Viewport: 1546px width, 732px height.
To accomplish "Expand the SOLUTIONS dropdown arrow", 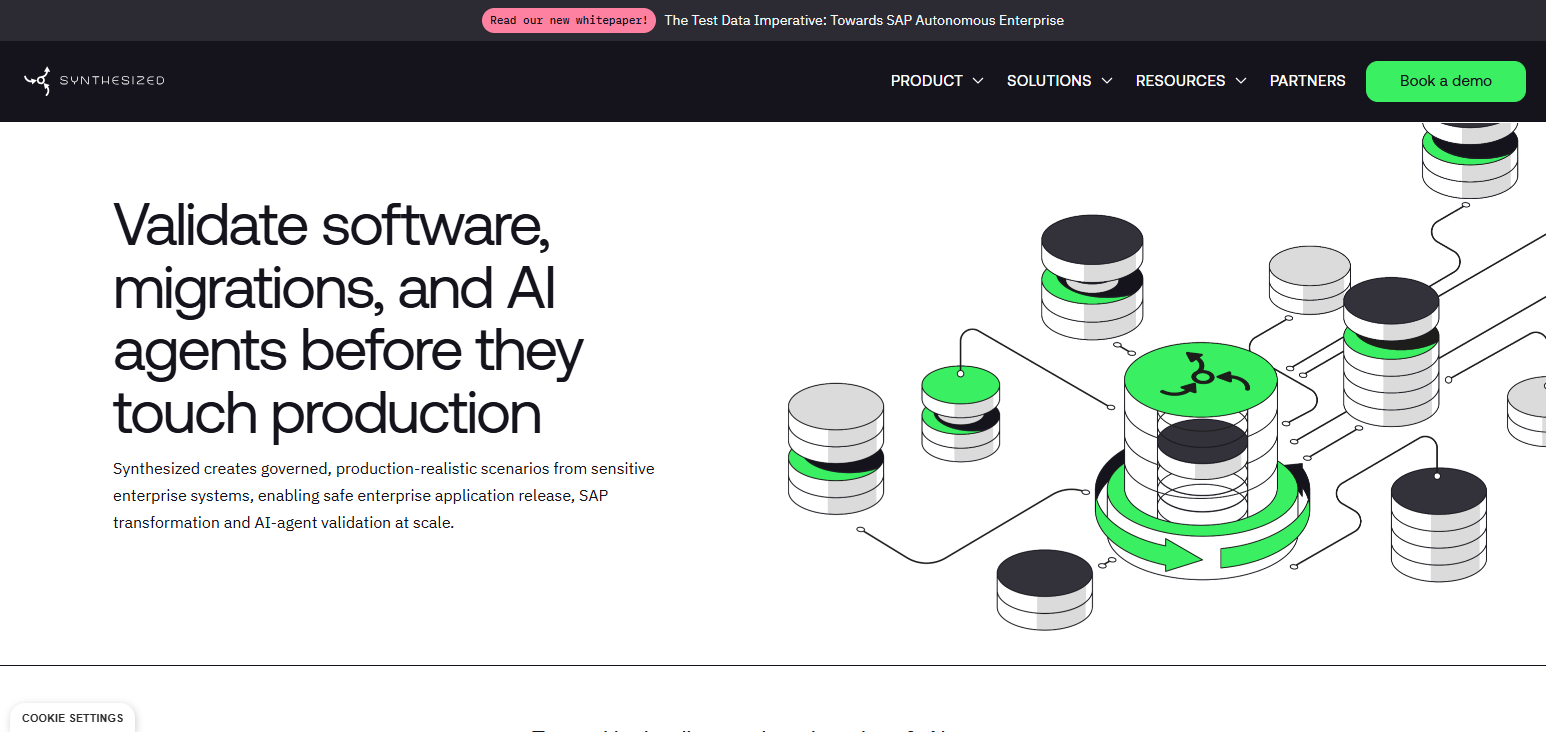I will (1107, 81).
